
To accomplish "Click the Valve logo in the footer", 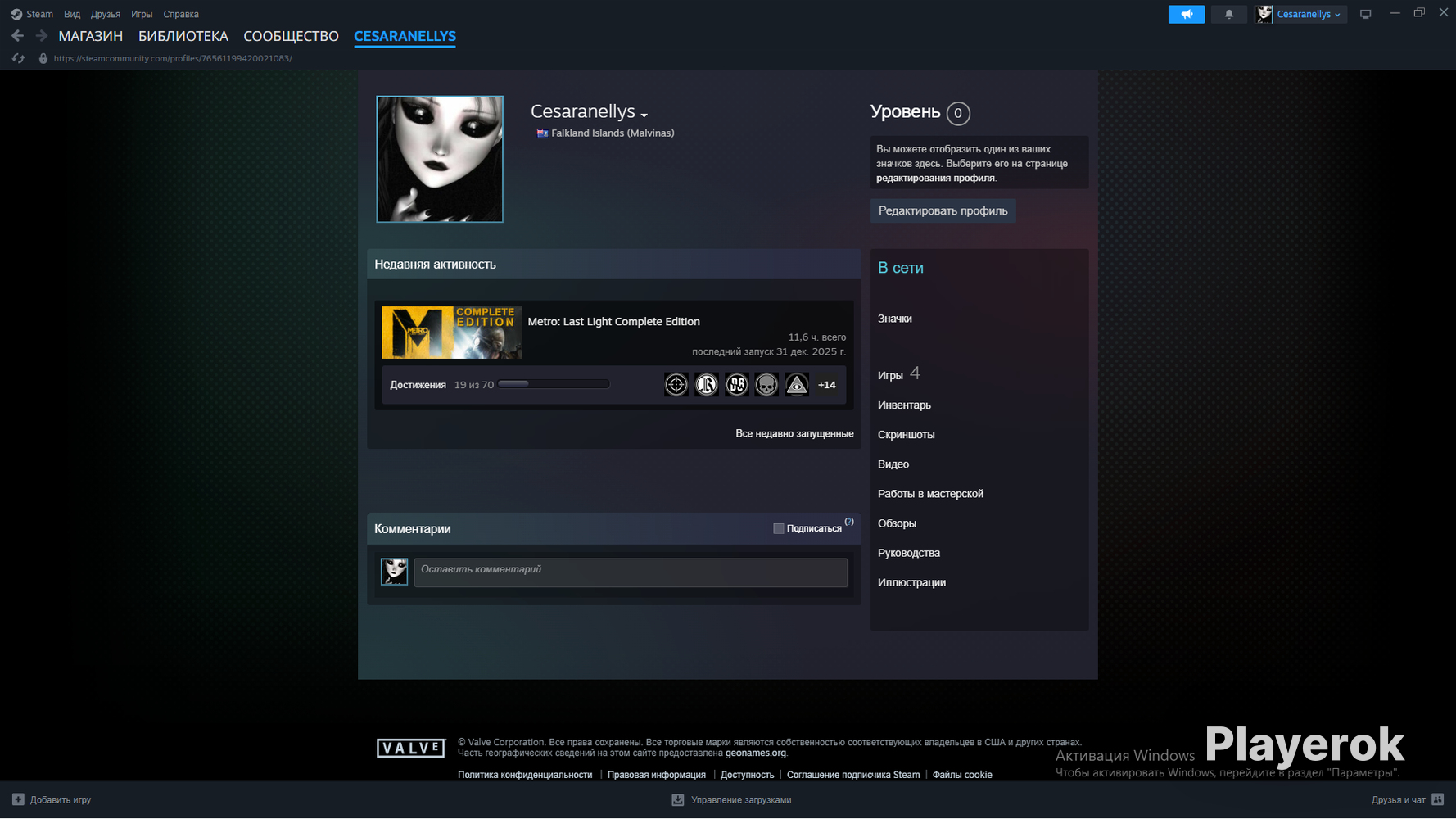I will coord(410,748).
